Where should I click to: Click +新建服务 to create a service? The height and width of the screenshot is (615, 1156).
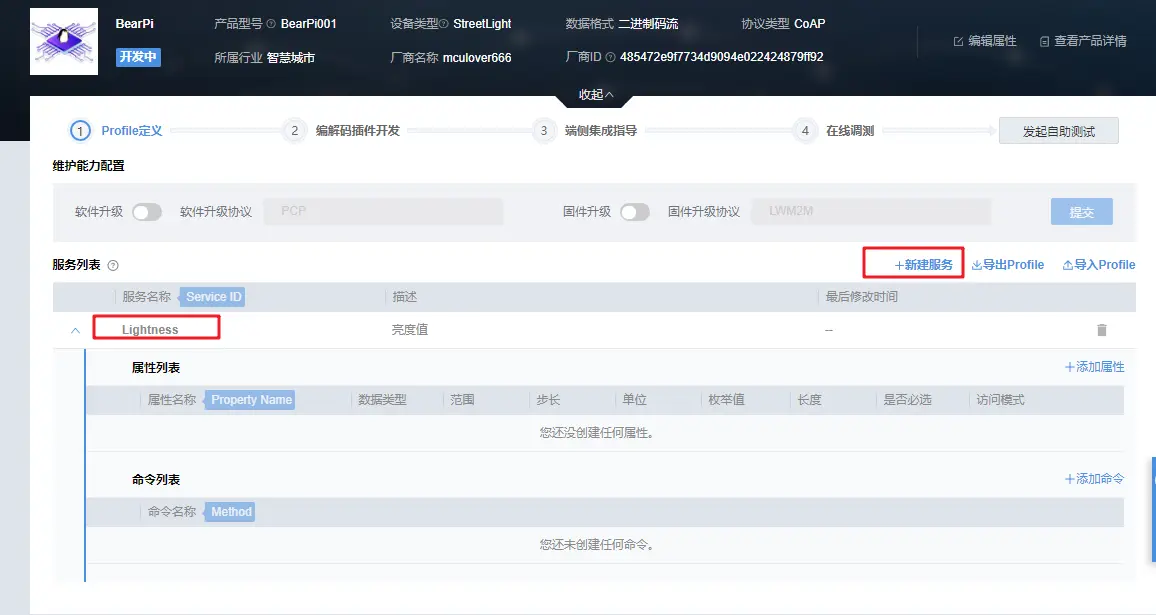(x=923, y=265)
